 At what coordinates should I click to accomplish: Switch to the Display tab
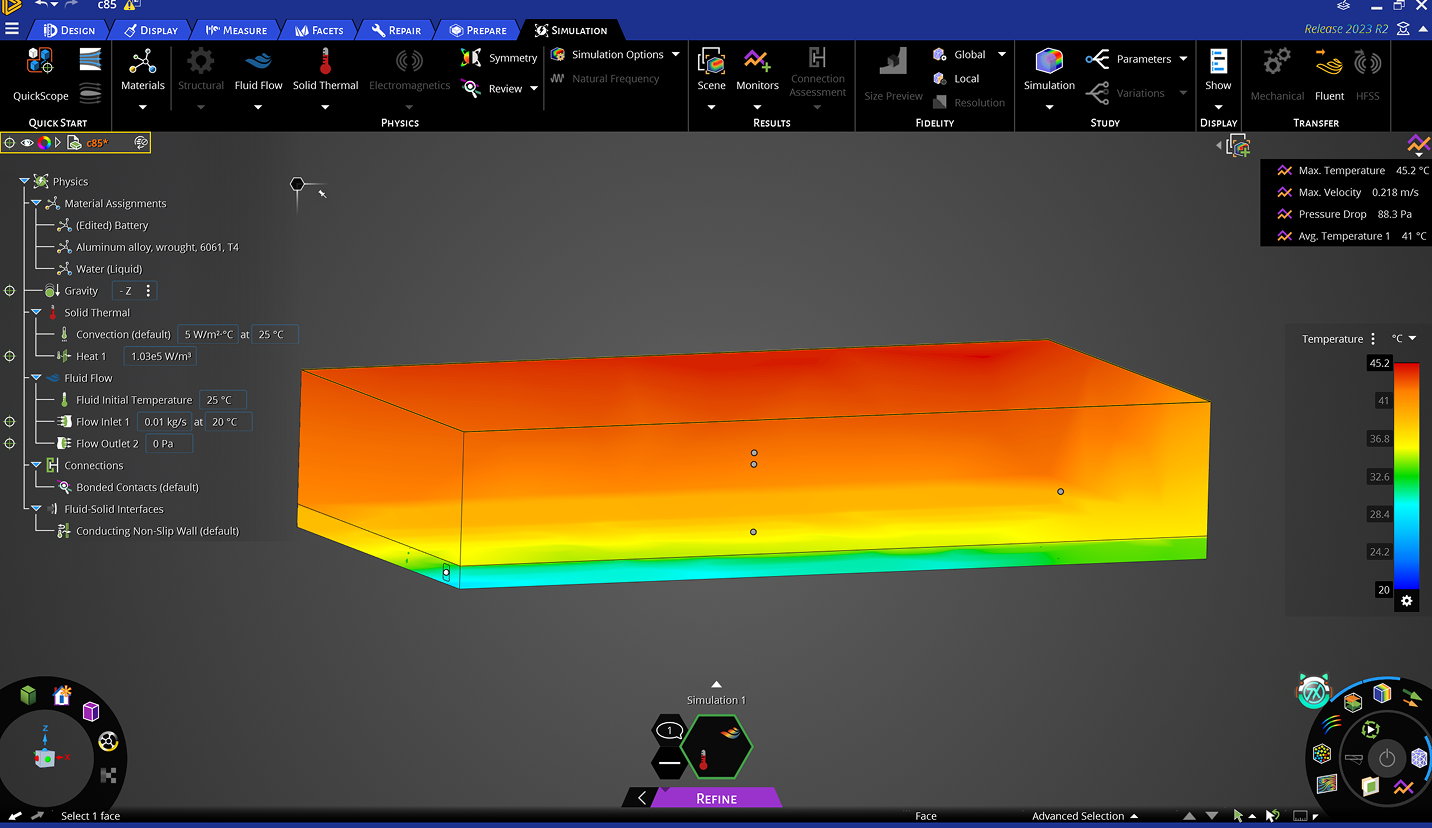150,30
